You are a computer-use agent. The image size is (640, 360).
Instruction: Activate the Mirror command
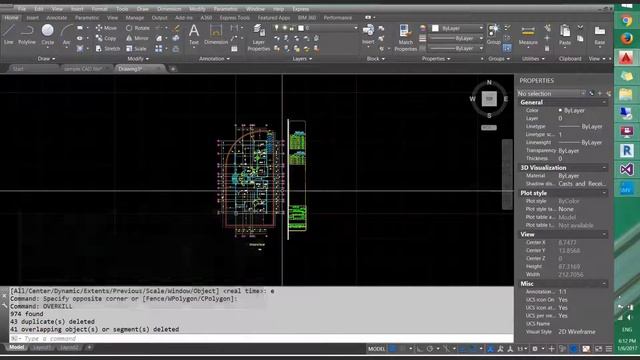click(137, 38)
